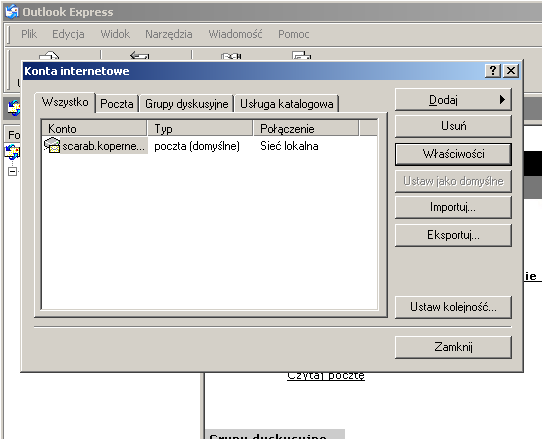Click the Połączenie column header
This screenshot has width=542, height=439.
coord(306,129)
